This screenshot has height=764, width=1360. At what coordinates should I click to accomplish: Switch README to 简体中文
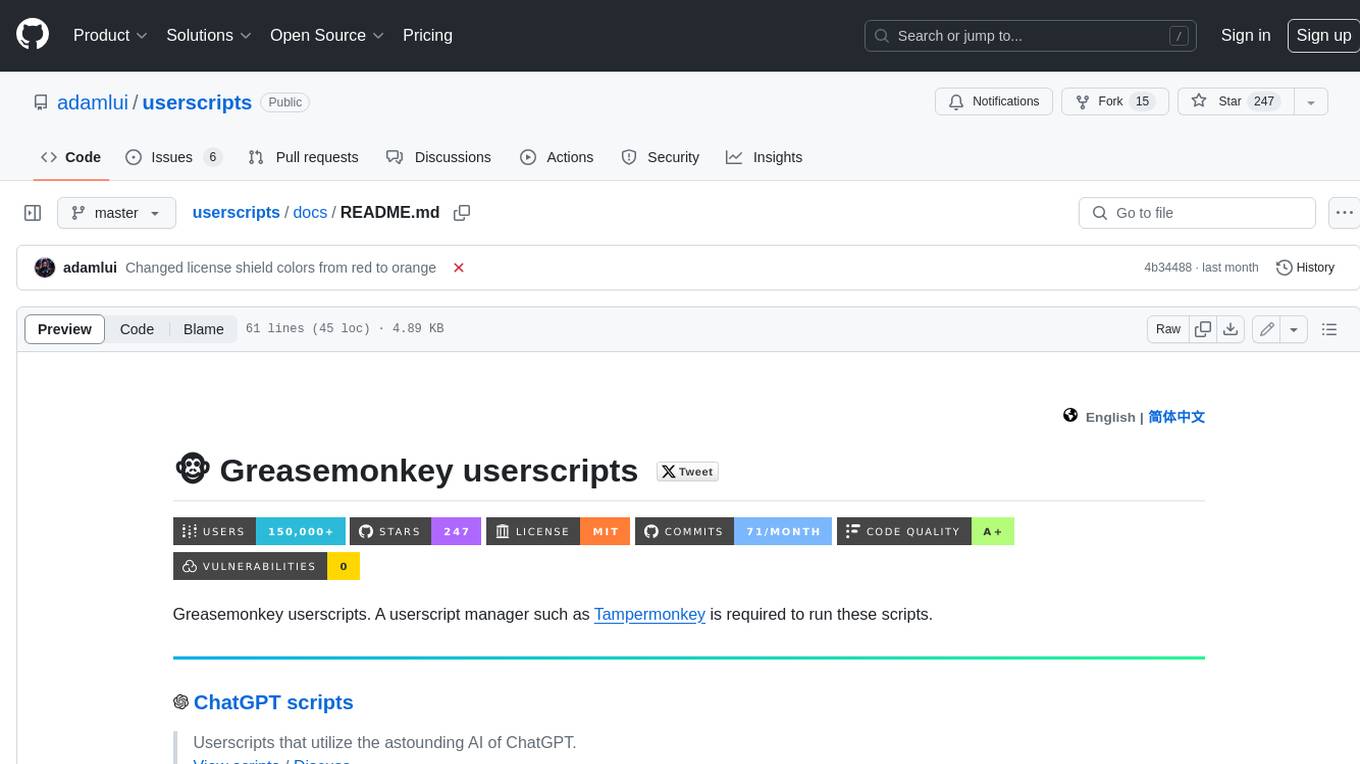click(1177, 417)
